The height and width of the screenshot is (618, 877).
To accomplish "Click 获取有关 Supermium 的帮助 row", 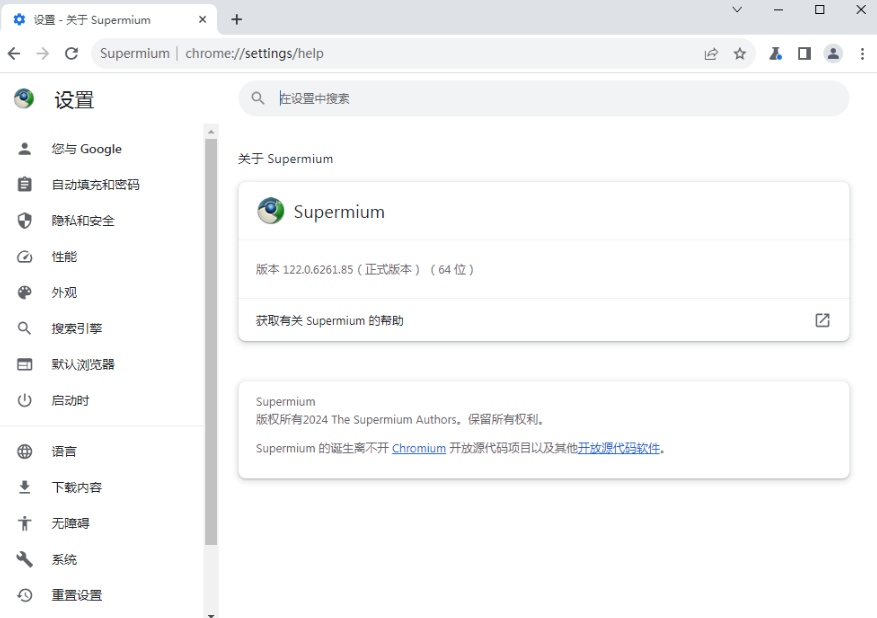I will click(544, 320).
